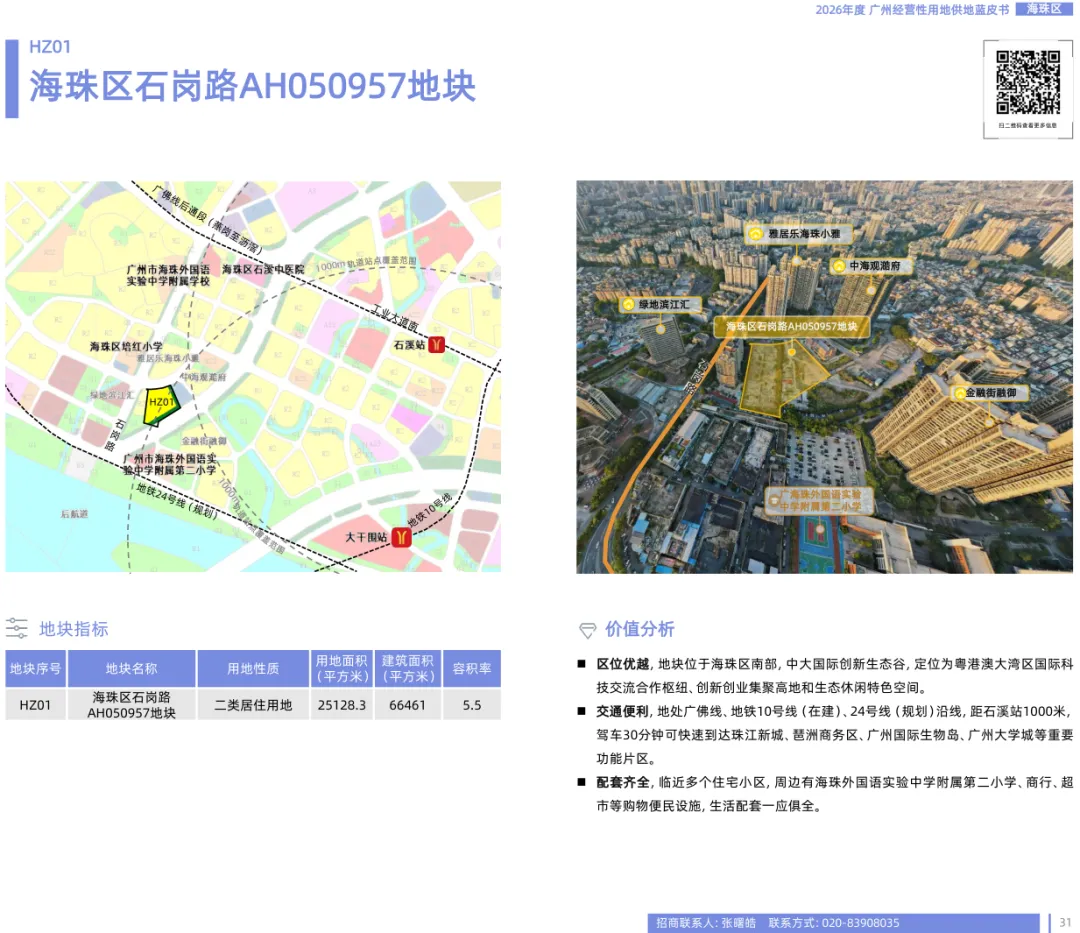Click the 工业大道南 road label on map

(x=395, y=317)
